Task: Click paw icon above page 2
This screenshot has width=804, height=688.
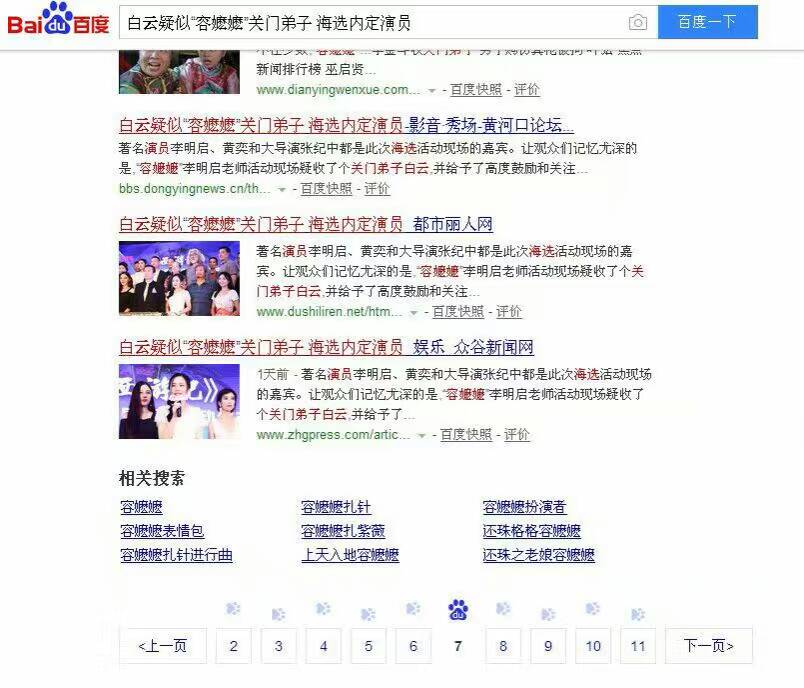Action: tap(233, 609)
